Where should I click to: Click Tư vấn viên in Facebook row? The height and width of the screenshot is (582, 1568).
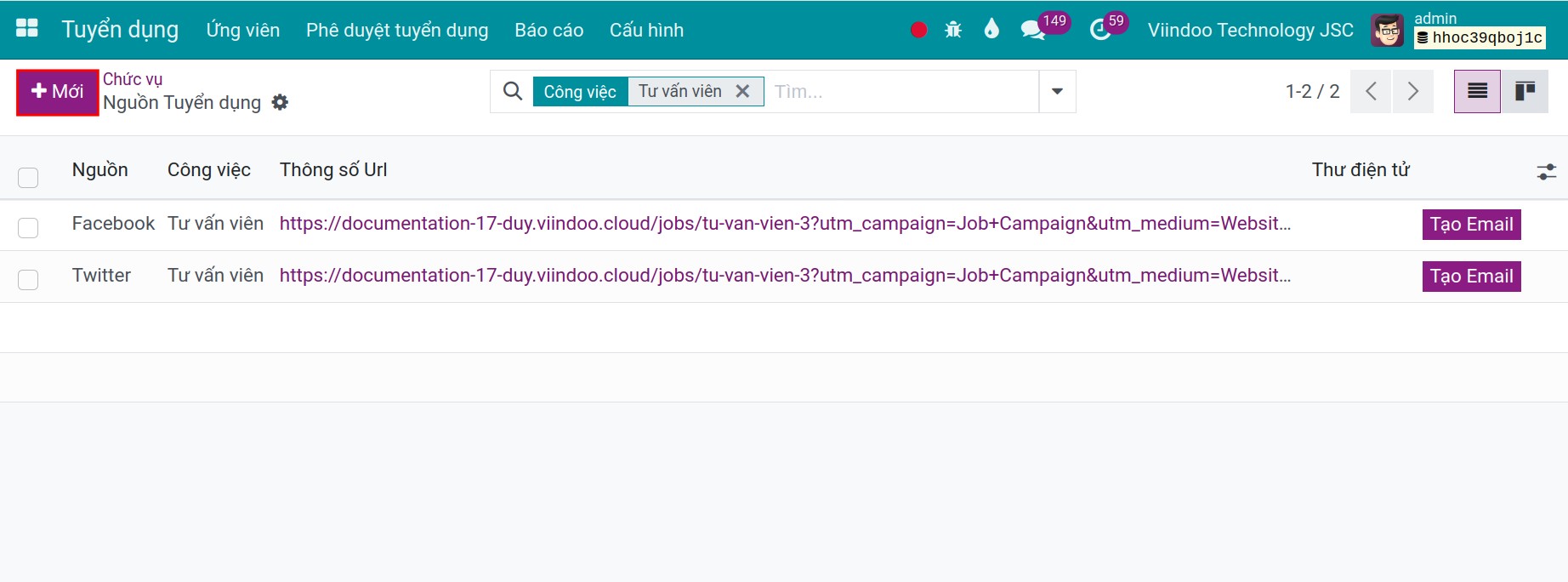coord(215,224)
